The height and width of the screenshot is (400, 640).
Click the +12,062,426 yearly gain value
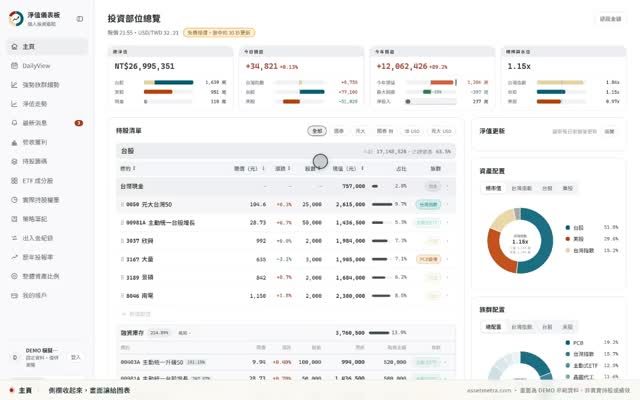402,66
